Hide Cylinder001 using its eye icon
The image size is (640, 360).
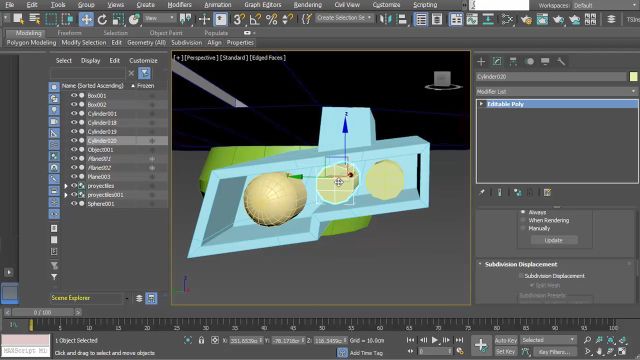(74, 113)
